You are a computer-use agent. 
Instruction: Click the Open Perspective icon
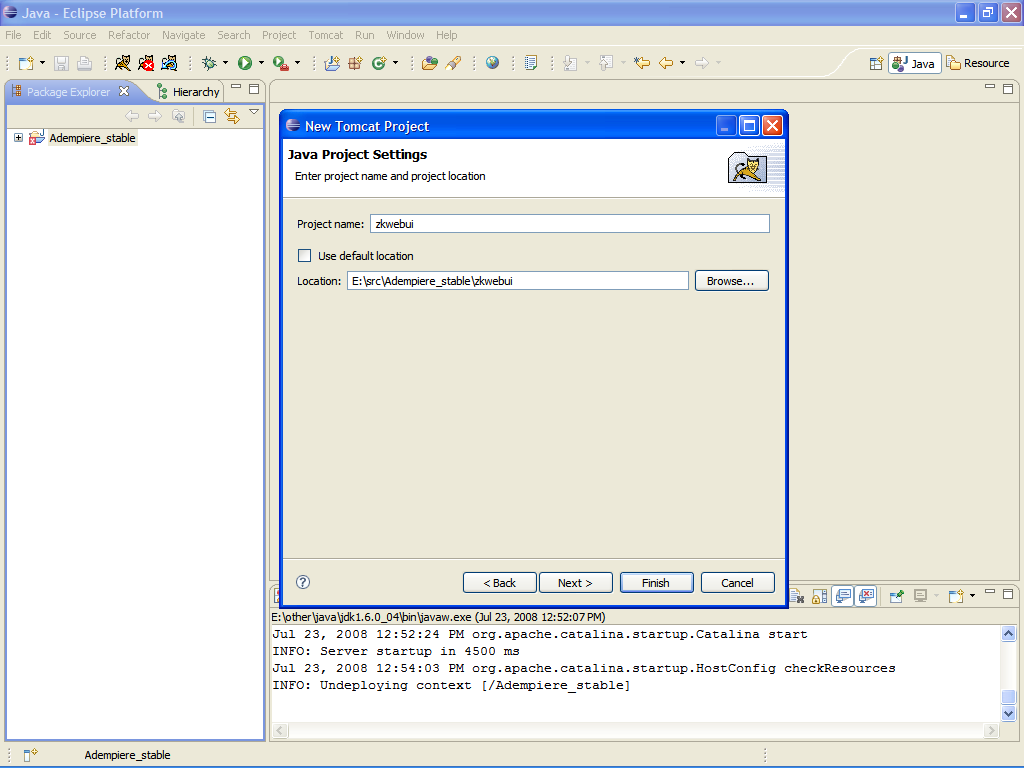pyautogui.click(x=876, y=63)
